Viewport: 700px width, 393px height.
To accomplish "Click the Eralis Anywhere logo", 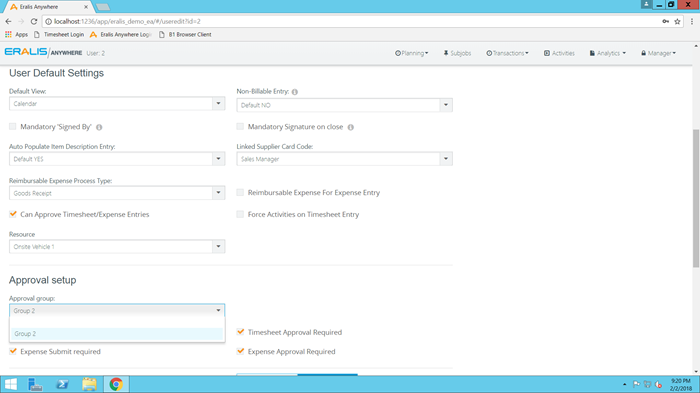I will point(43,52).
